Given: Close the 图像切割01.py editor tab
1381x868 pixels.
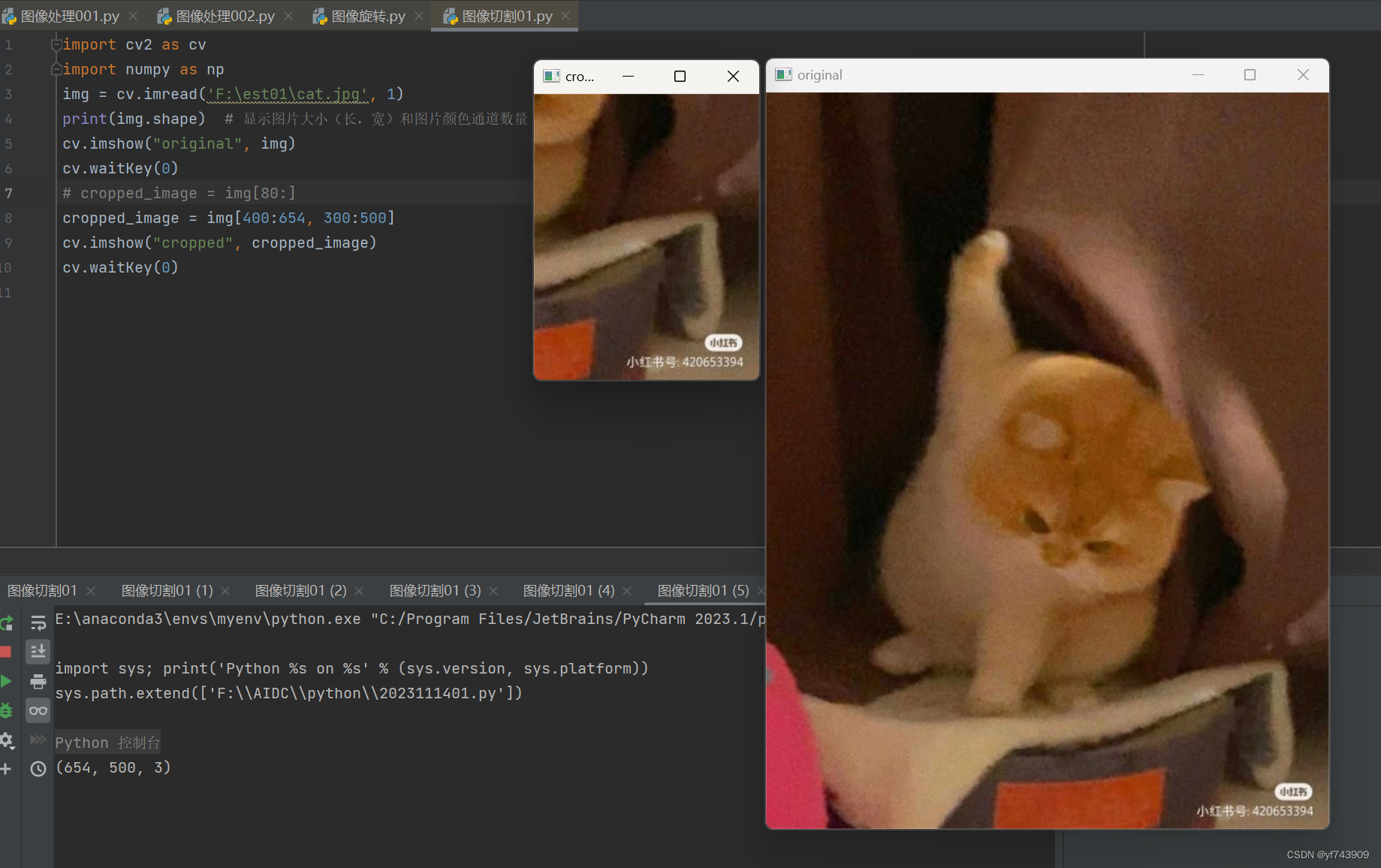Looking at the screenshot, I should 565,16.
